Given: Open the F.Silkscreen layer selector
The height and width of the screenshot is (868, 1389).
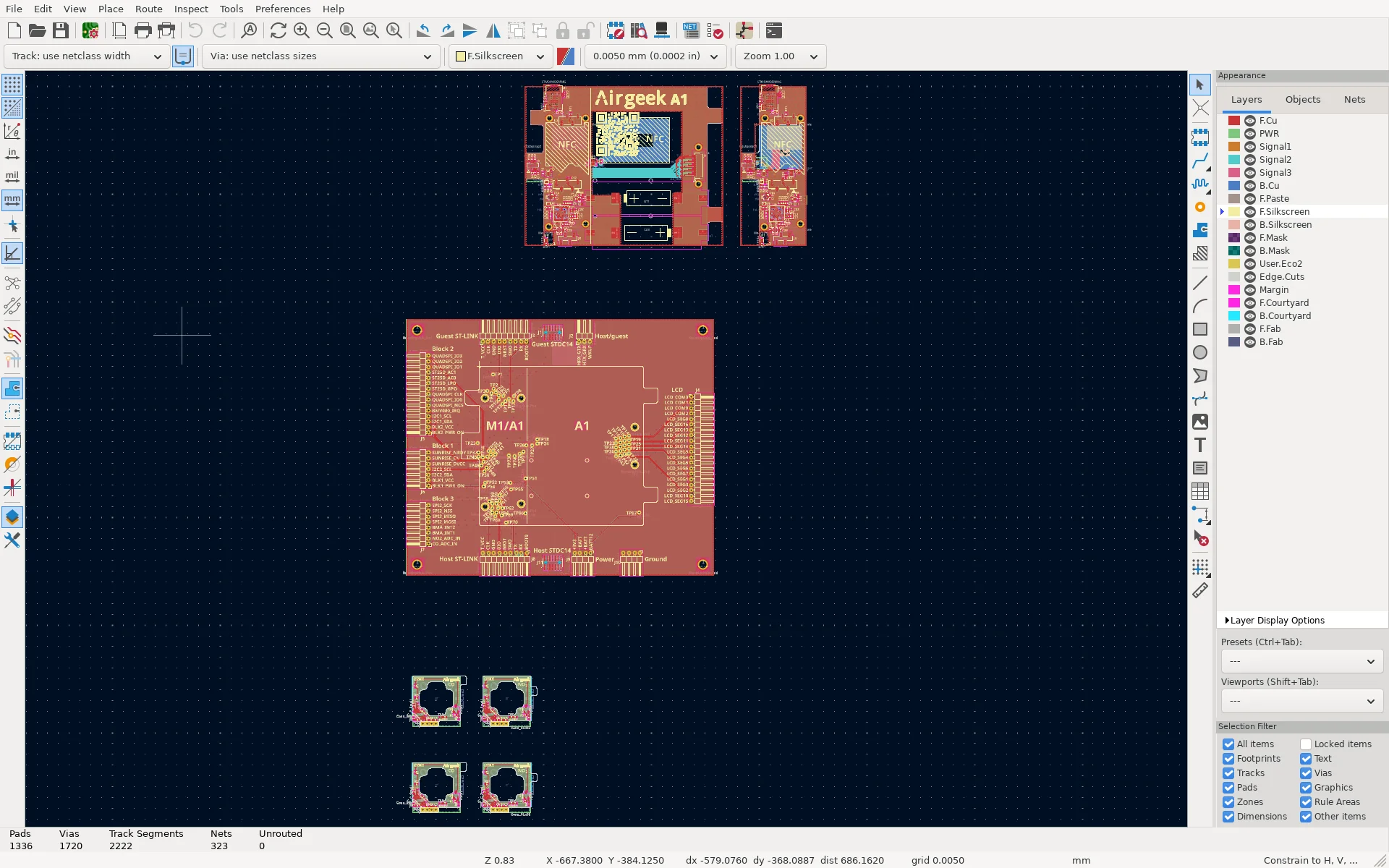Looking at the screenshot, I should pyautogui.click(x=501, y=56).
